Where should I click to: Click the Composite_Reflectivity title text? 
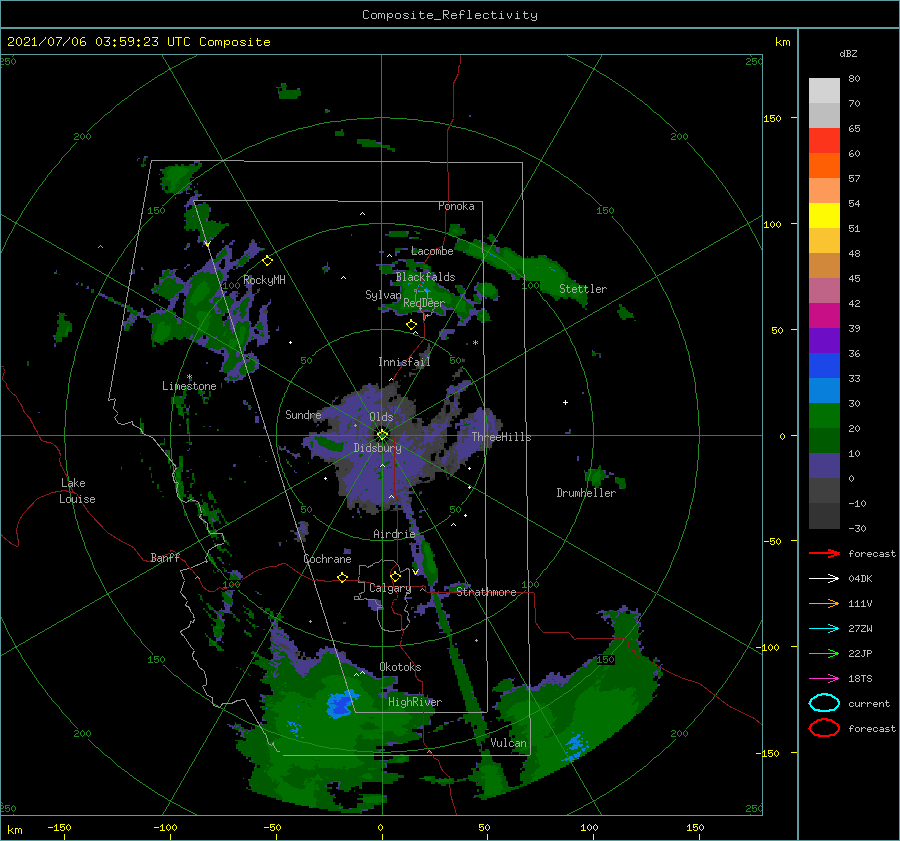point(450,15)
